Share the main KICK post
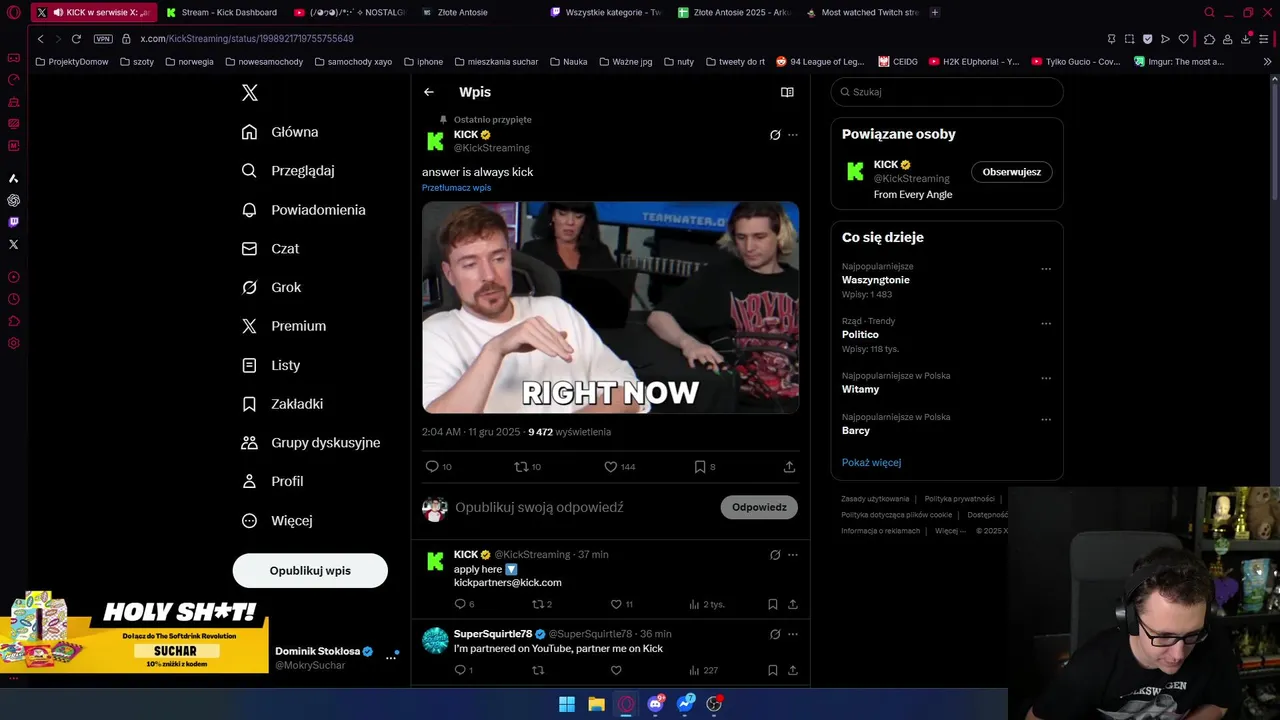Image resolution: width=1280 pixels, height=720 pixels. (x=789, y=467)
